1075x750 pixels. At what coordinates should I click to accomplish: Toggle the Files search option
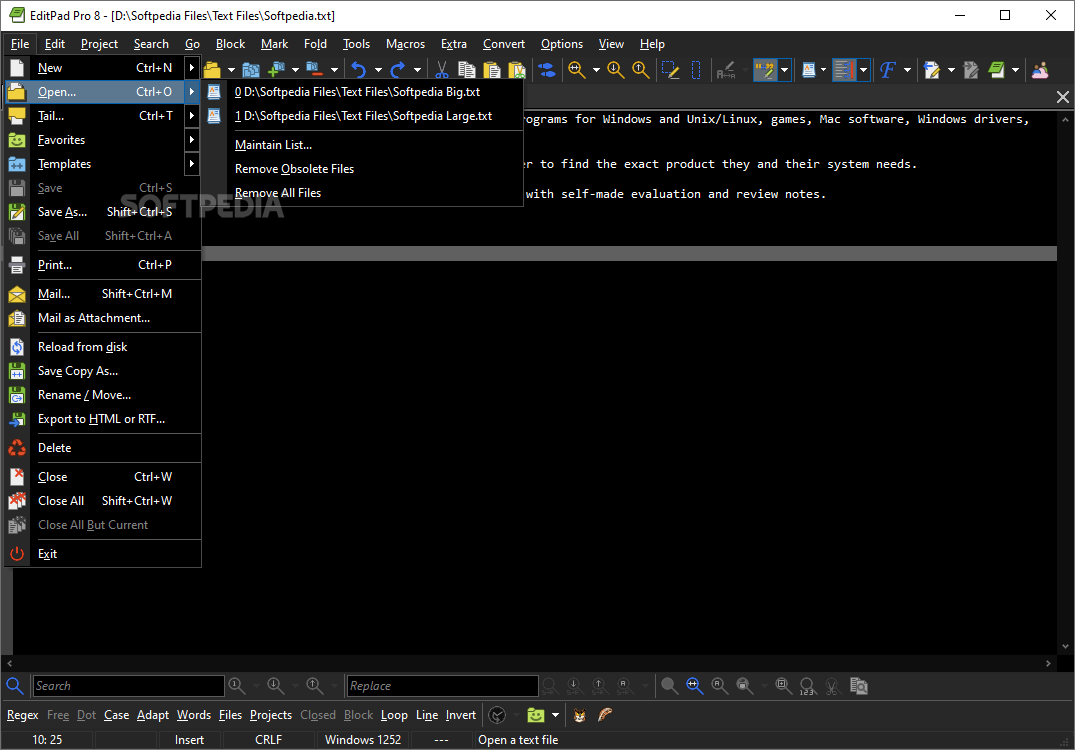pos(230,715)
